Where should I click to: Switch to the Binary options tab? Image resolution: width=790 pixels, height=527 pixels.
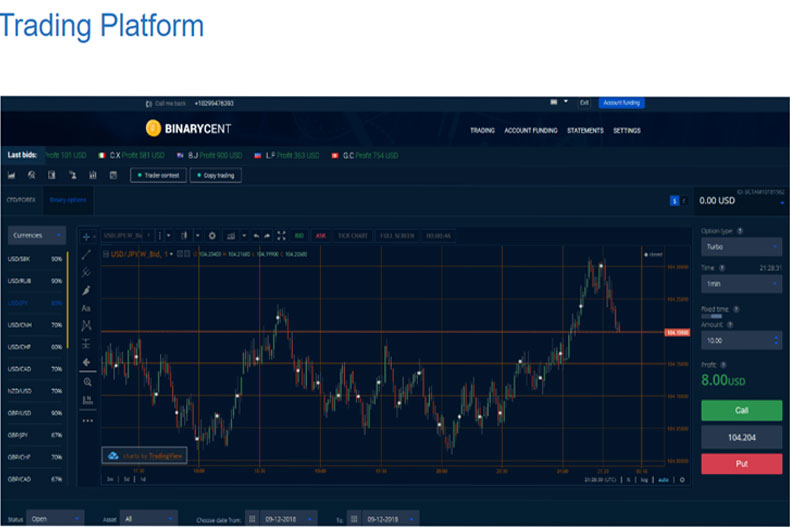point(68,200)
